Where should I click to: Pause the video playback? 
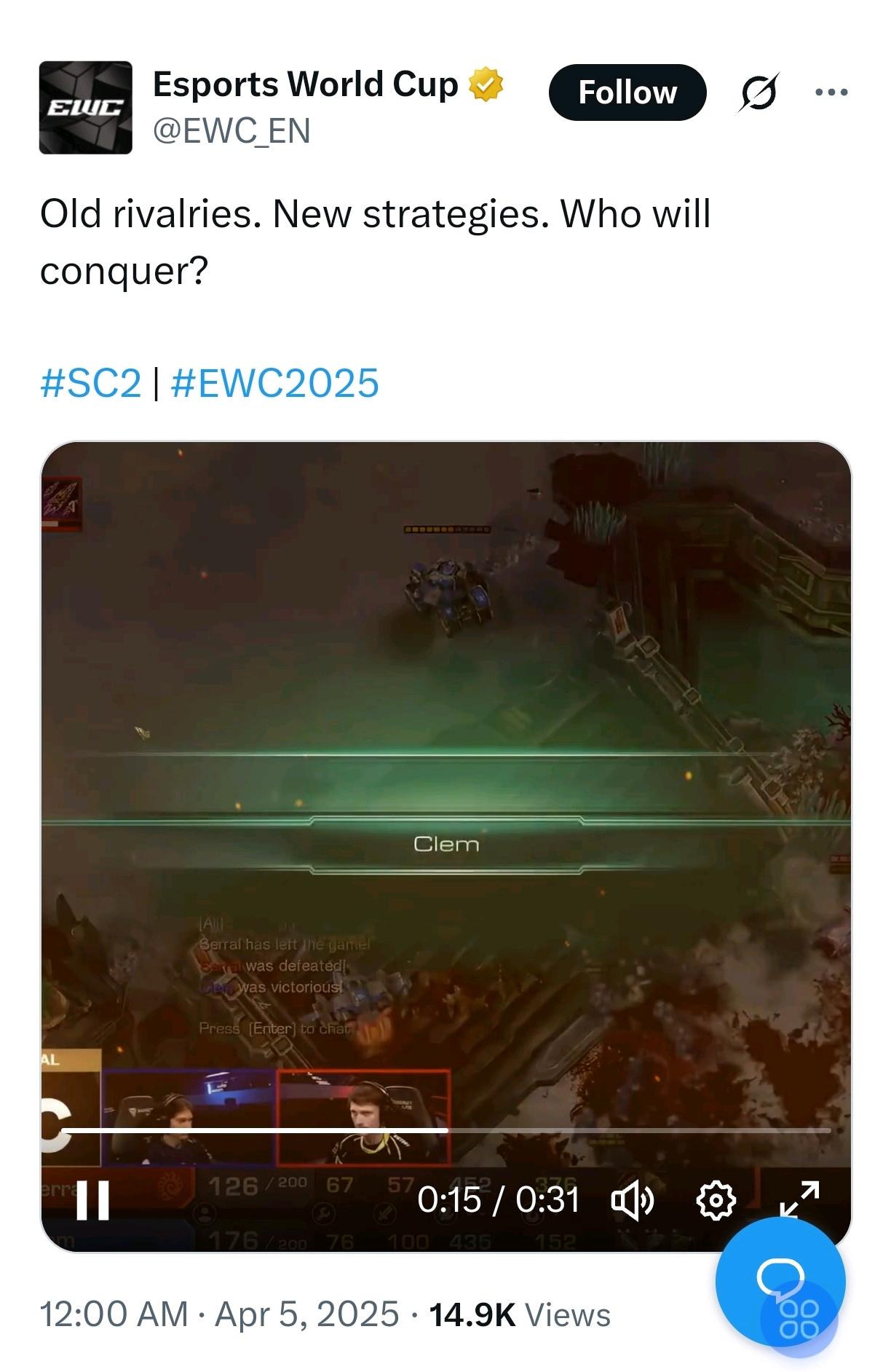tap(93, 1201)
